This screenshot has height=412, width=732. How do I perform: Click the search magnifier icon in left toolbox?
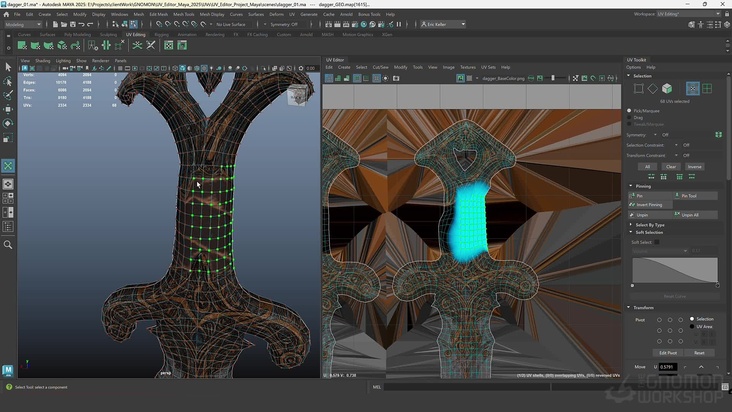8,244
